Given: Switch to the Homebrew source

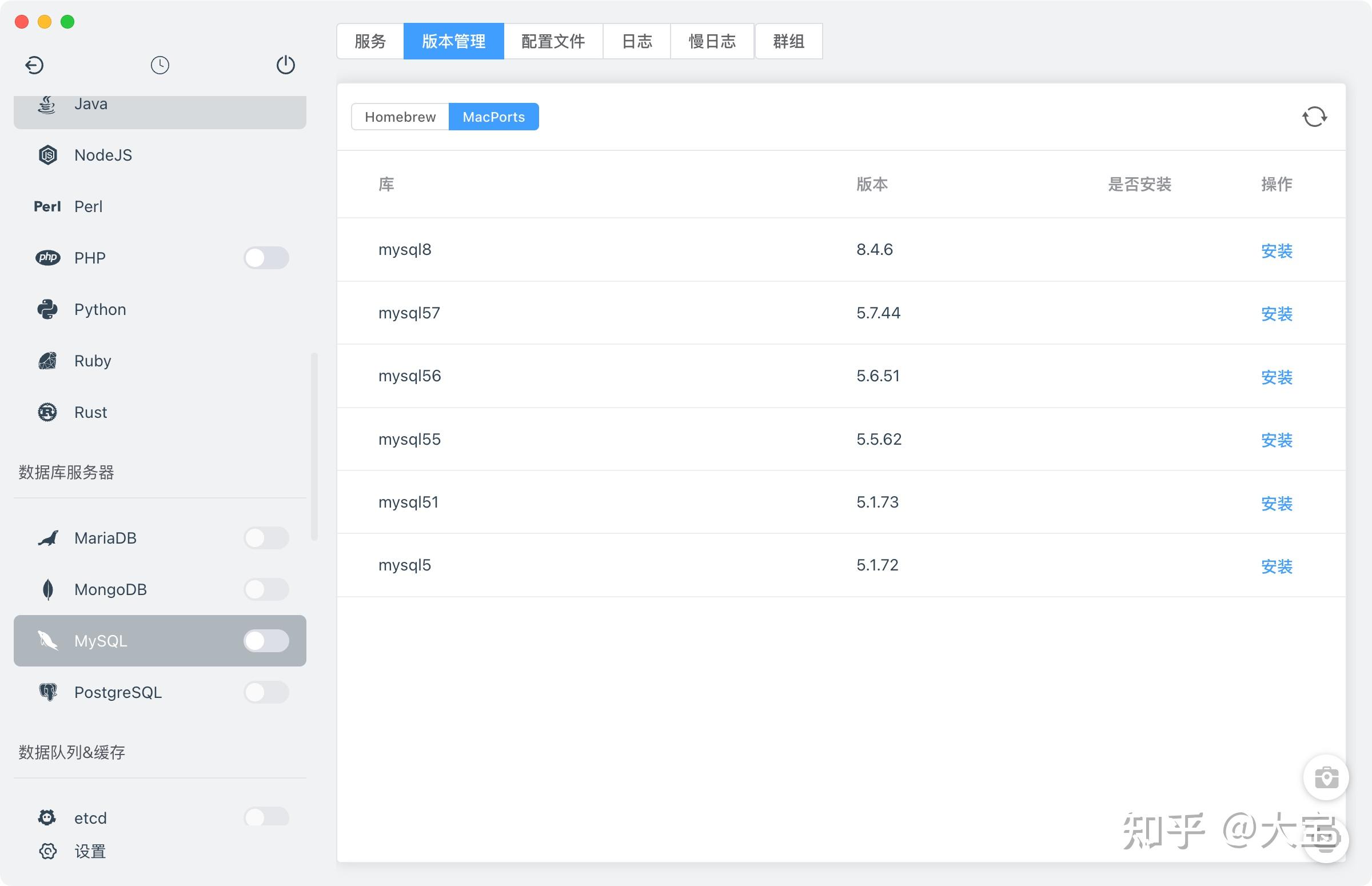Looking at the screenshot, I should click(x=400, y=116).
